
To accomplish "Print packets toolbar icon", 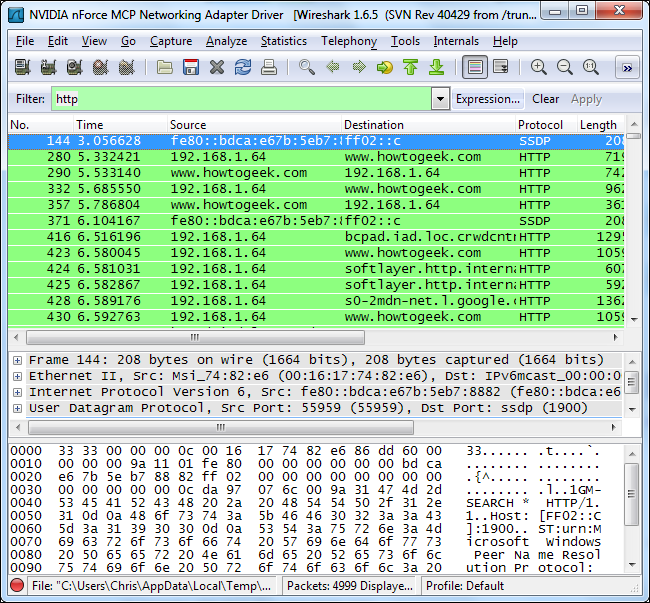I will click(269, 67).
